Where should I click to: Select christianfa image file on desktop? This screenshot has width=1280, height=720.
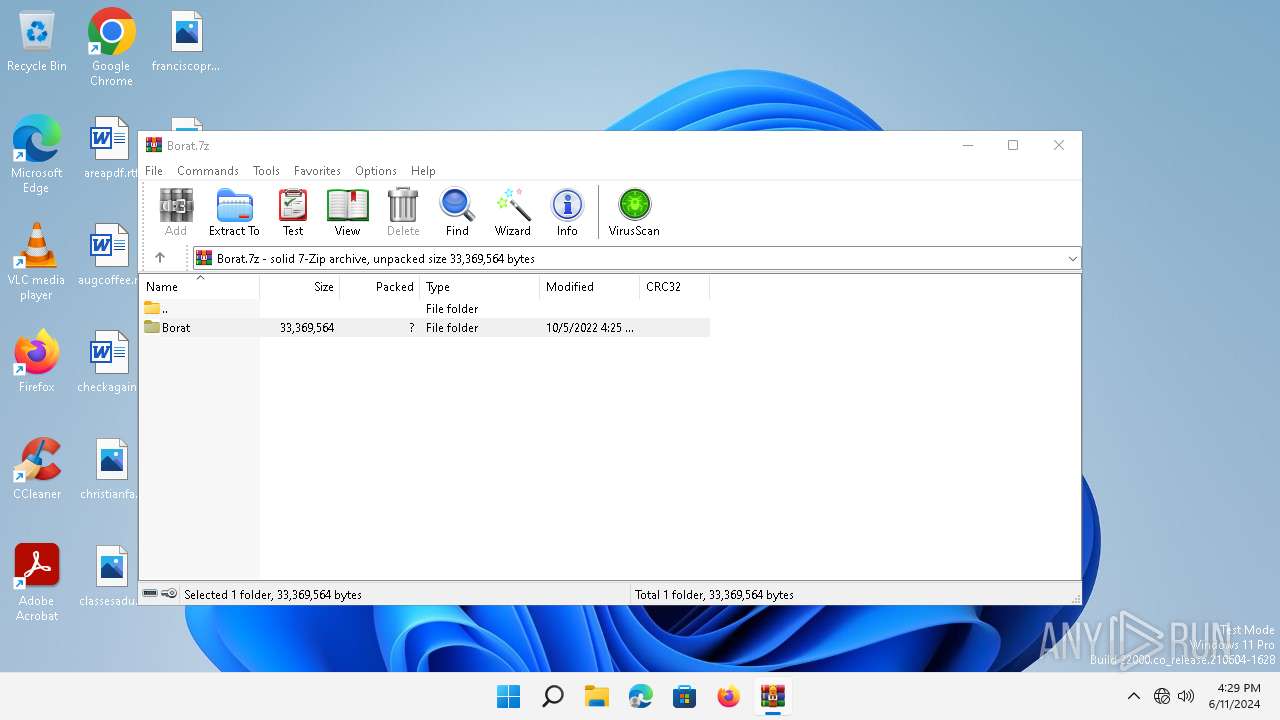[110, 470]
